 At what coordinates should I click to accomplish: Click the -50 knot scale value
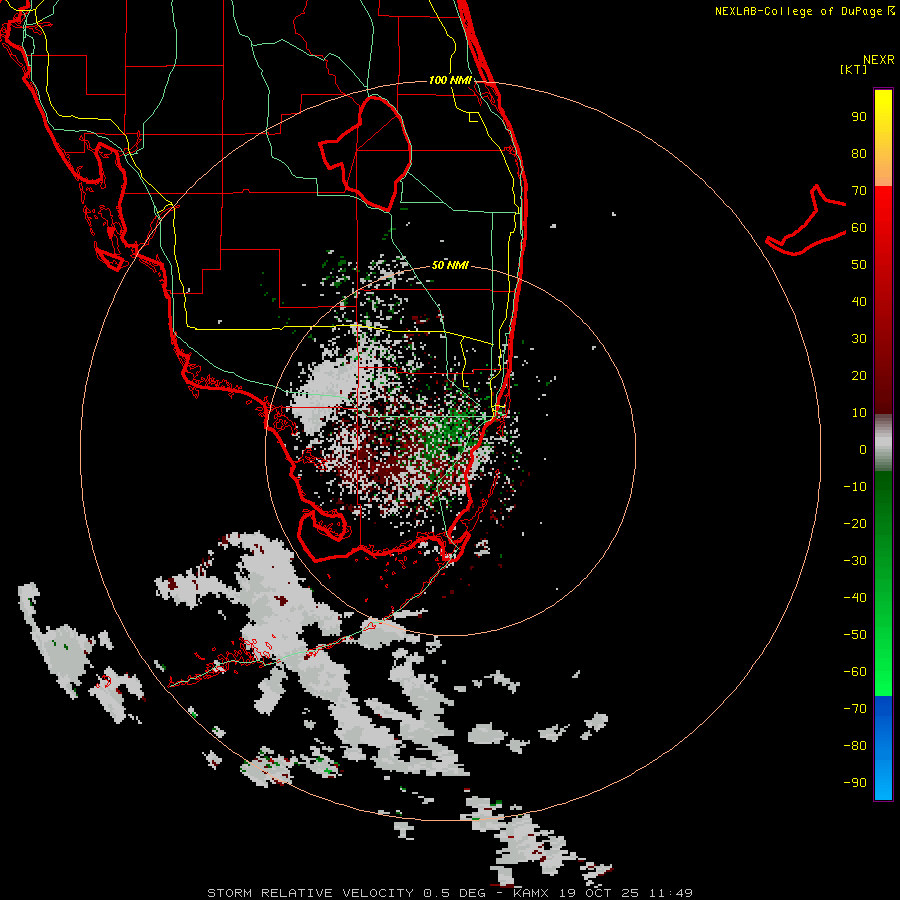pyautogui.click(x=855, y=635)
